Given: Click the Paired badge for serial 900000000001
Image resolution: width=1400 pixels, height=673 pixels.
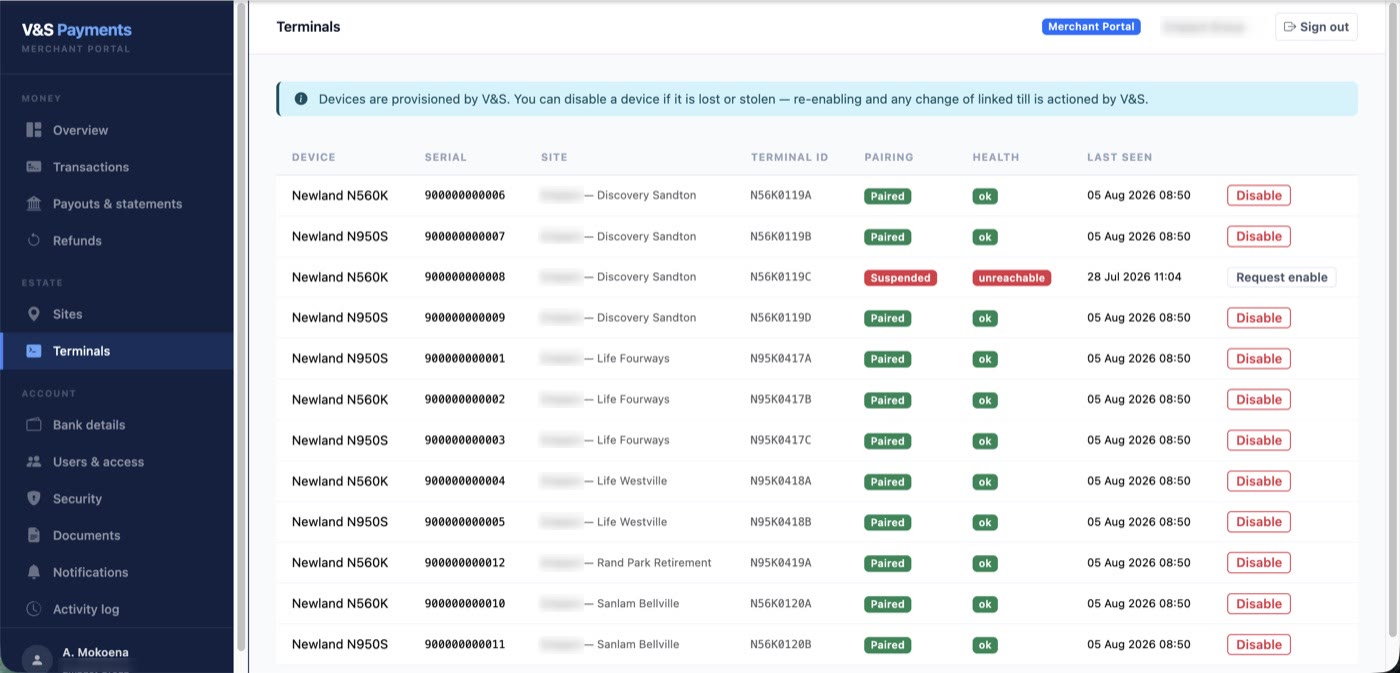Looking at the screenshot, I should click(x=887, y=359).
